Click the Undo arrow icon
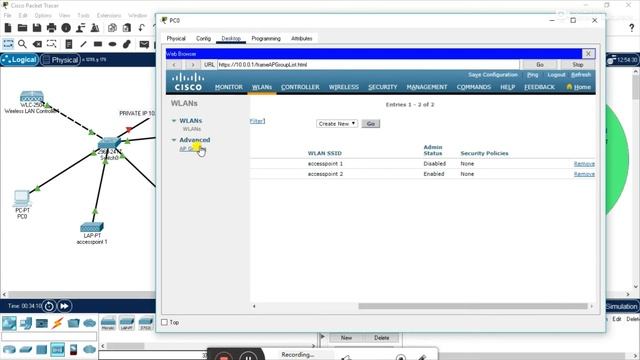640x360 pixels. coord(141,28)
